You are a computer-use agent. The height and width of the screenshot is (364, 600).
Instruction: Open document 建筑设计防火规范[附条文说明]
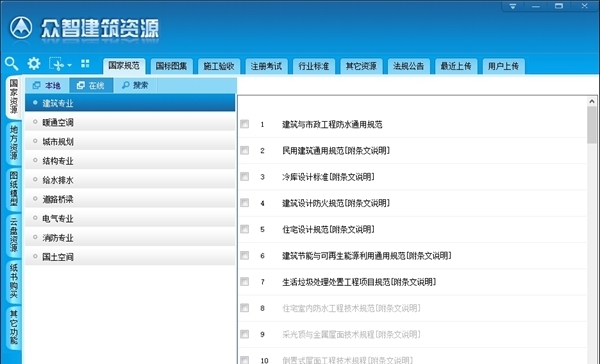(x=336, y=203)
